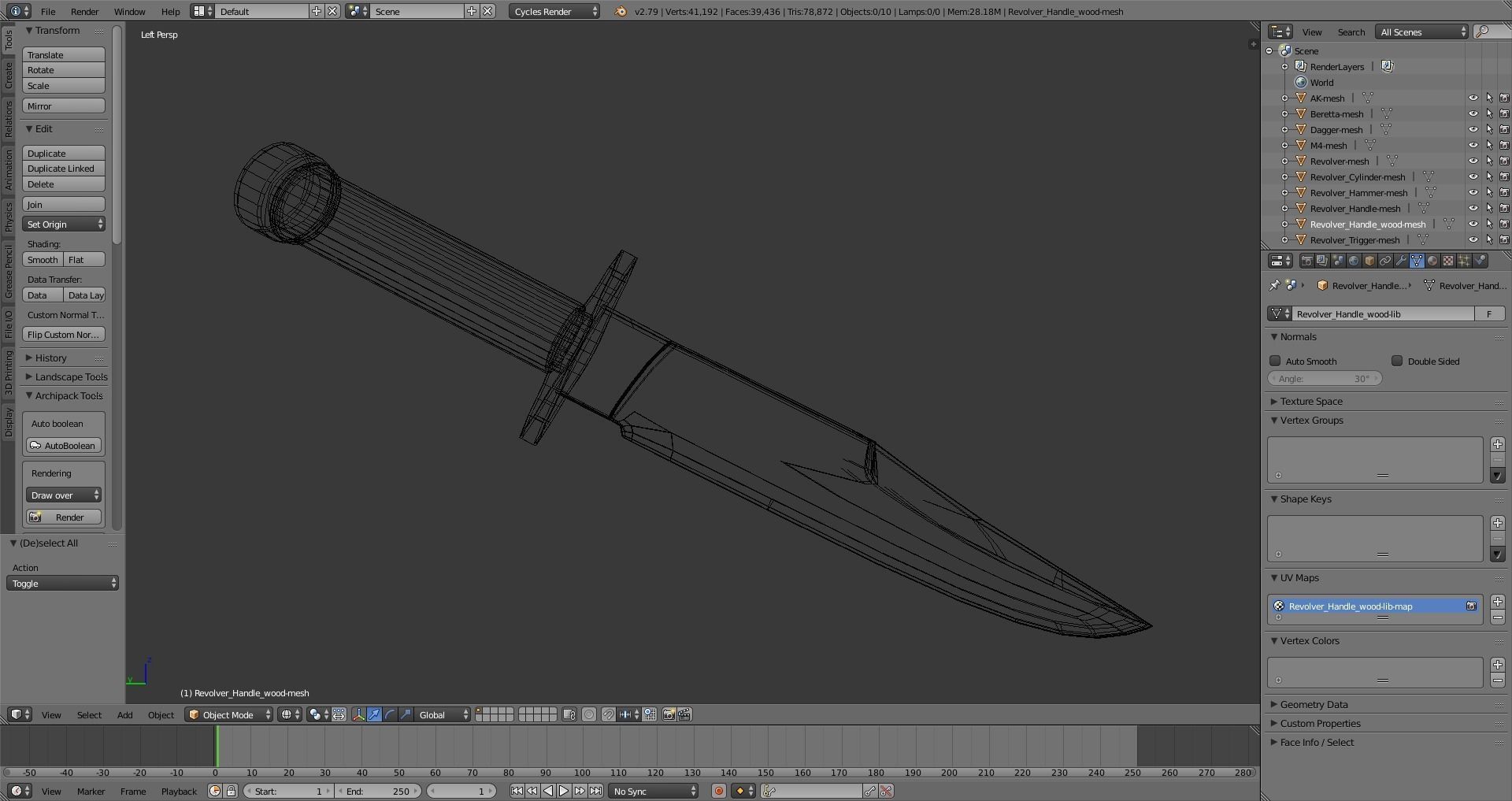Image resolution: width=1512 pixels, height=801 pixels.
Task: Open the Particles properties tab
Action: (1464, 261)
